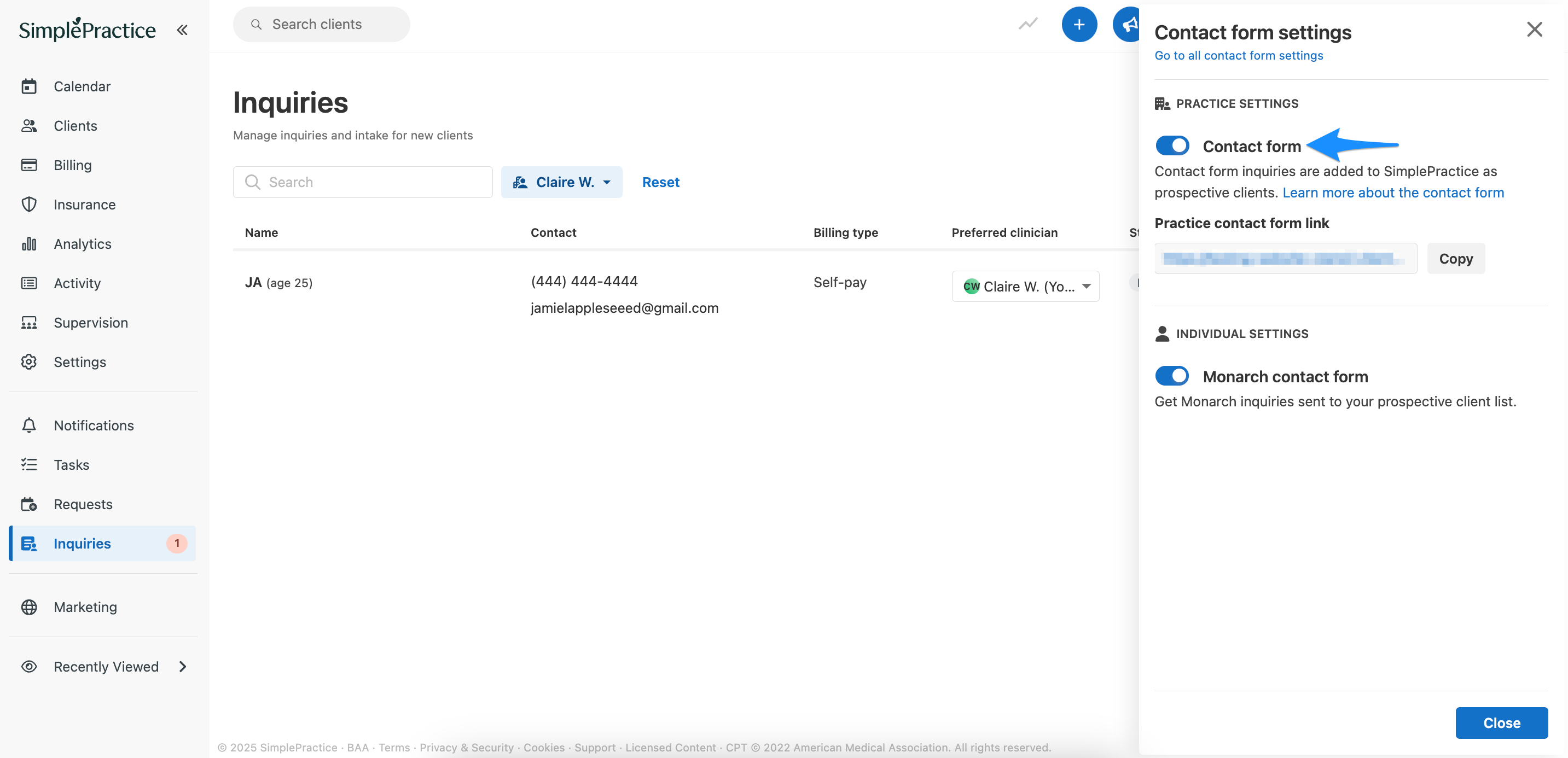The width and height of the screenshot is (1568, 758).
Task: Click the blue Close button
Action: tap(1501, 722)
